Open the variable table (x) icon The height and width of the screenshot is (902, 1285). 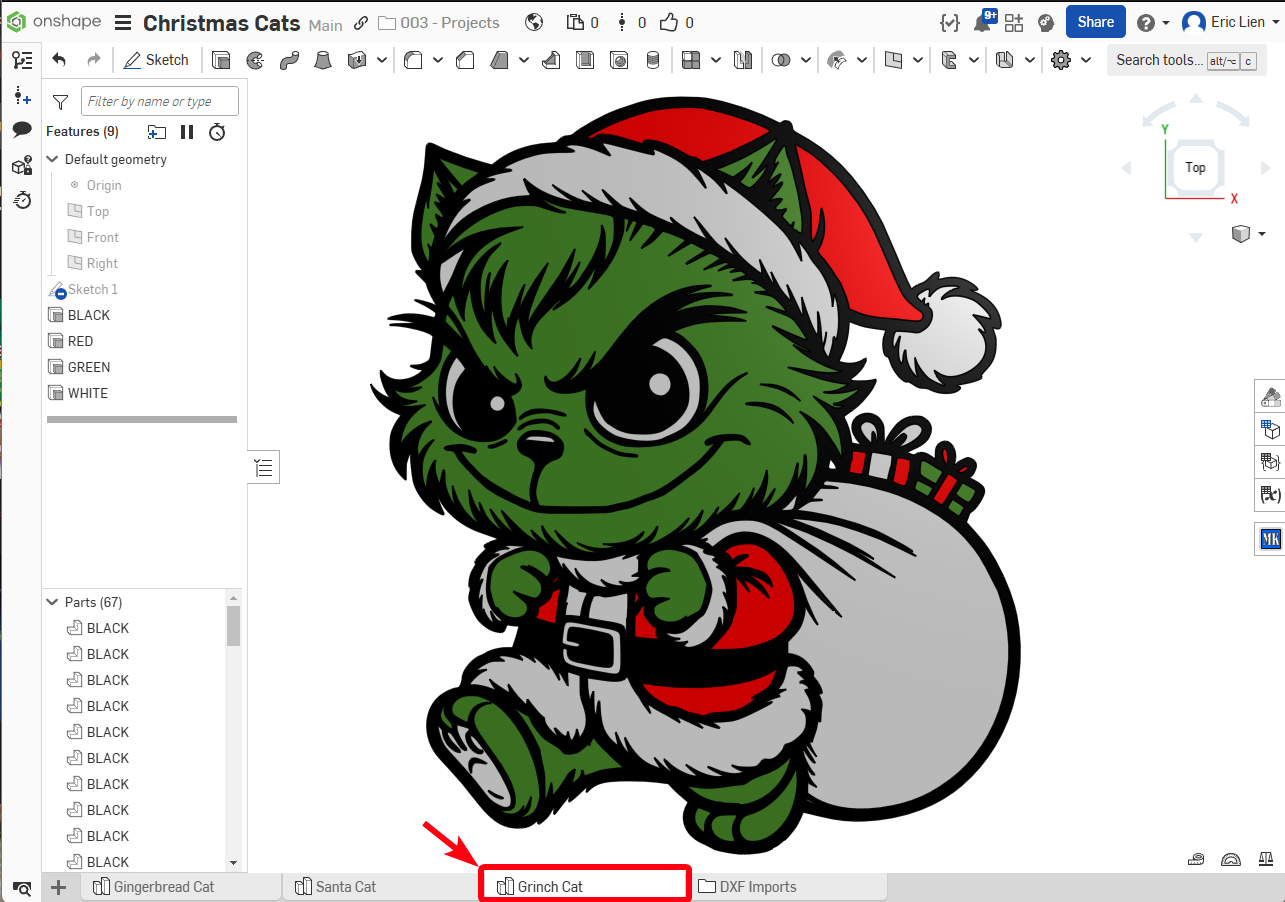[x=1270, y=494]
